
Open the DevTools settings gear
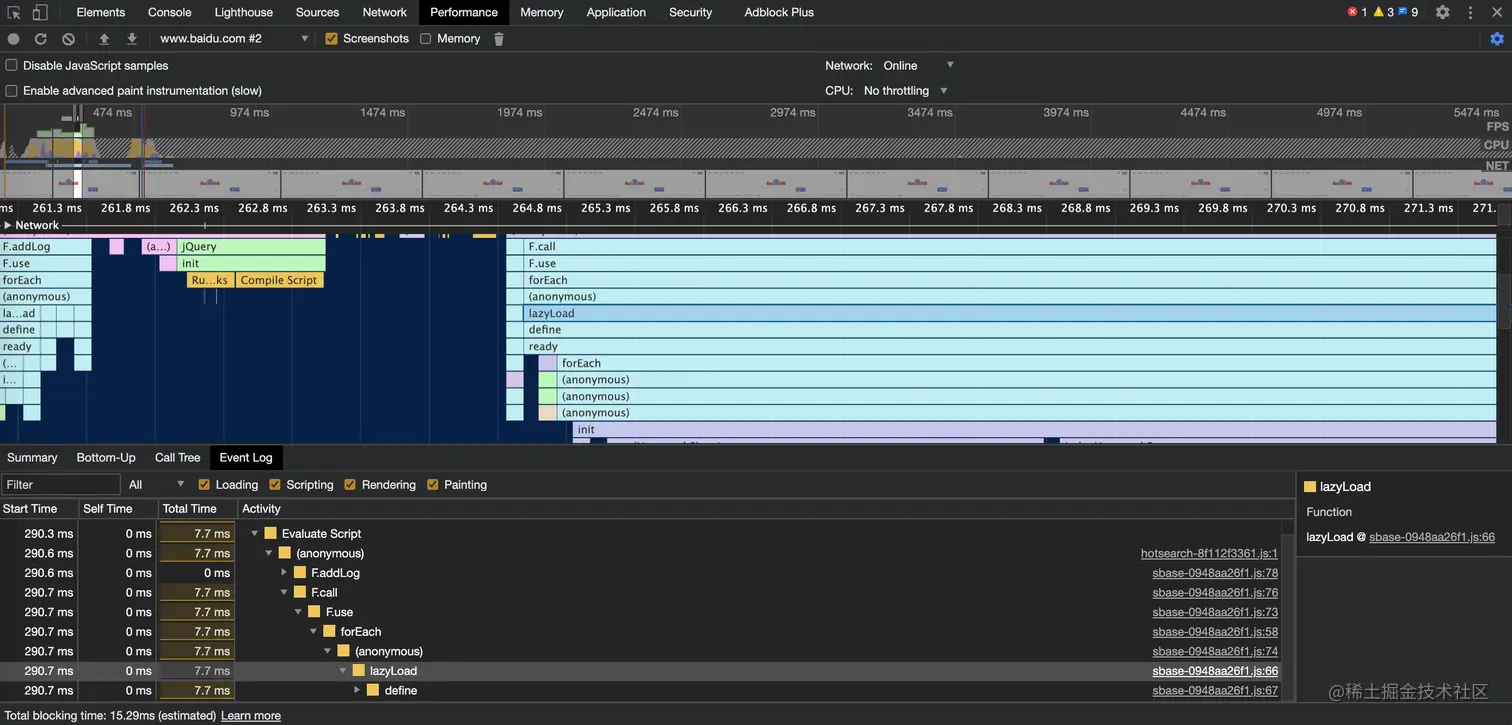tap(1442, 12)
